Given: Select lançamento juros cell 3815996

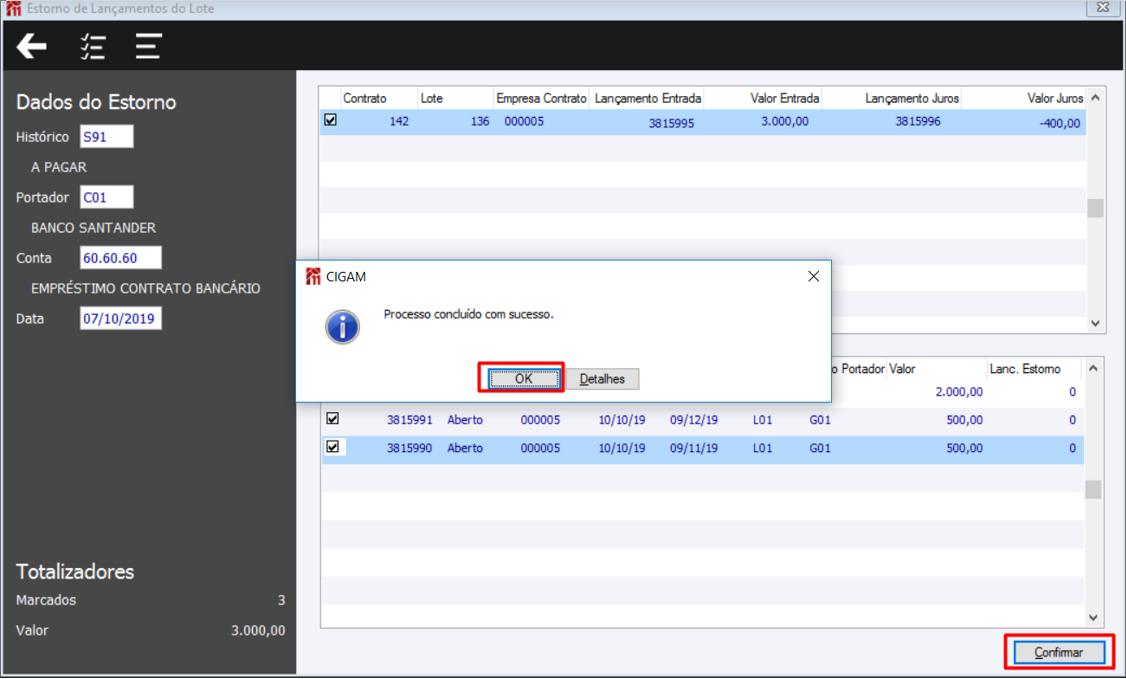Looking at the screenshot, I should 918,121.
